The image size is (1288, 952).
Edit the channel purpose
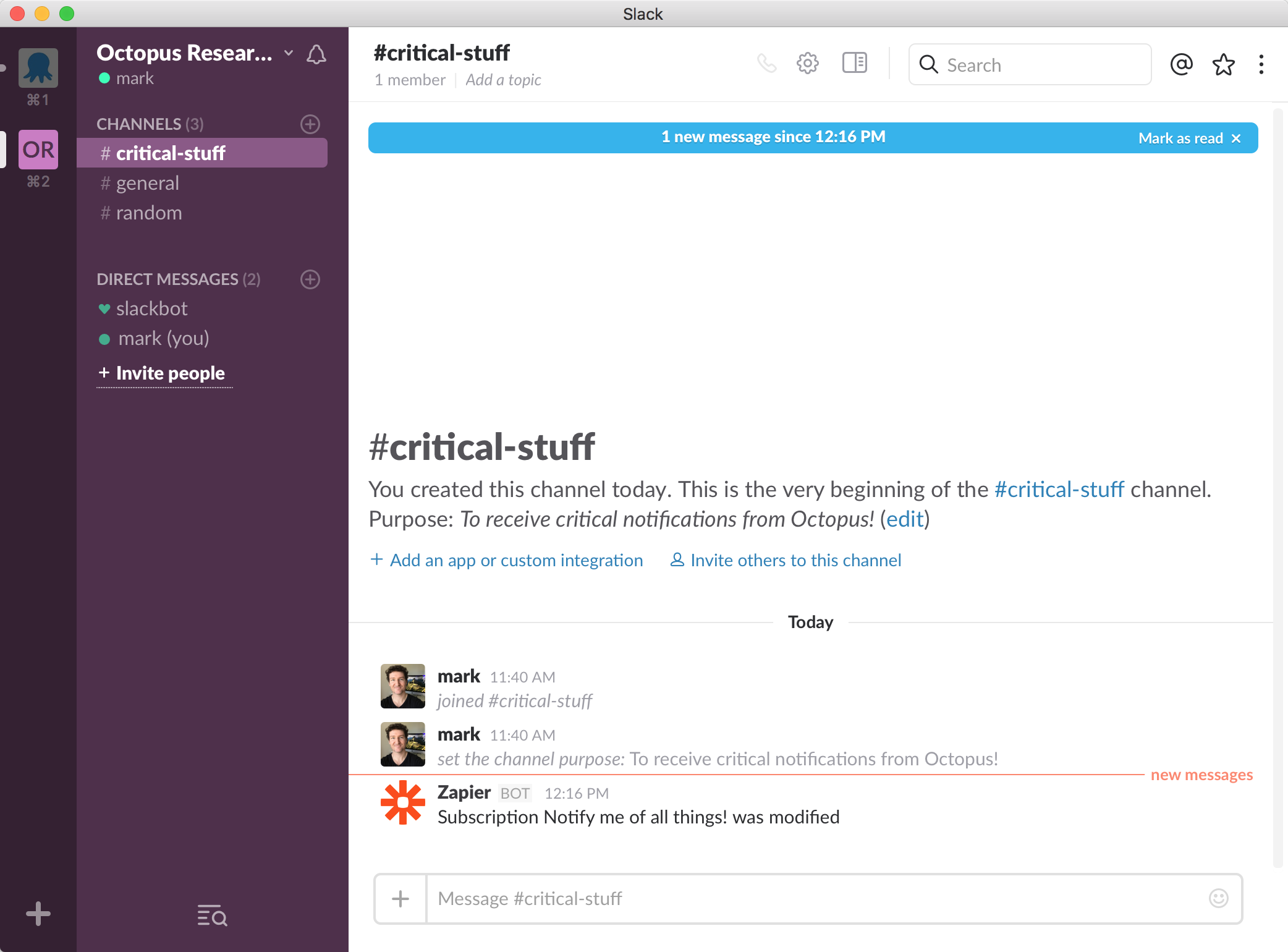904,519
